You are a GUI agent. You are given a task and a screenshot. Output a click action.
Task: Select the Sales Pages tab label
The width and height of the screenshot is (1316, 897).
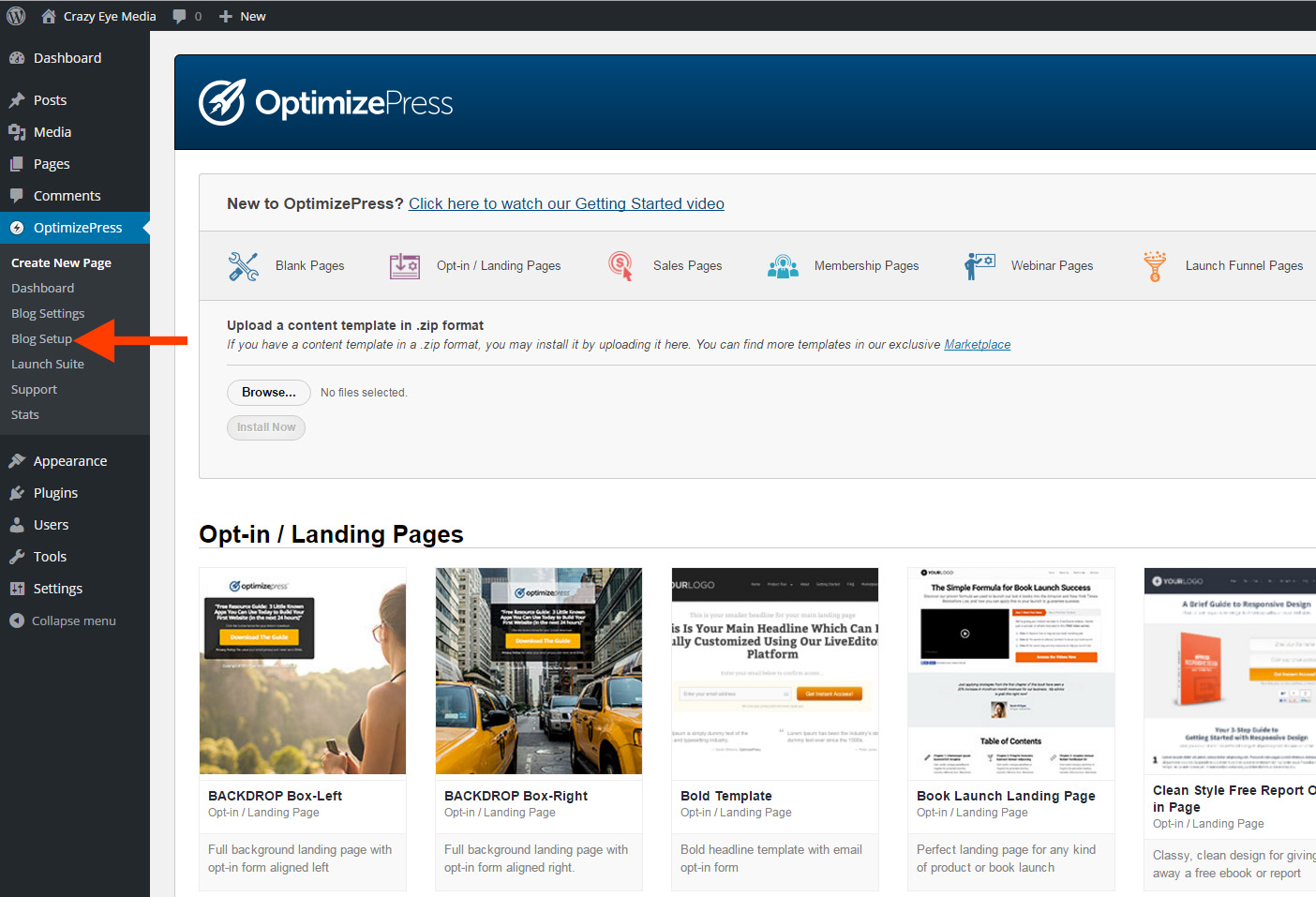pyautogui.click(x=687, y=266)
